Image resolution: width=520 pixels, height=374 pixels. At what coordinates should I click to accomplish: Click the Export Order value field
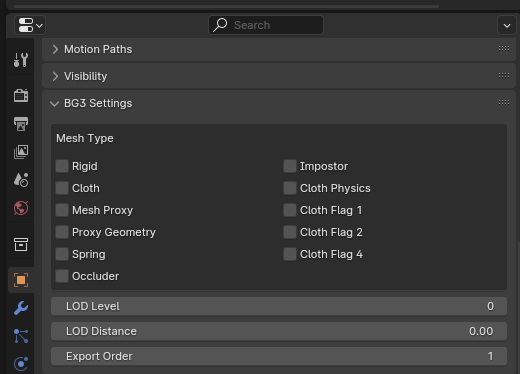coord(279,356)
